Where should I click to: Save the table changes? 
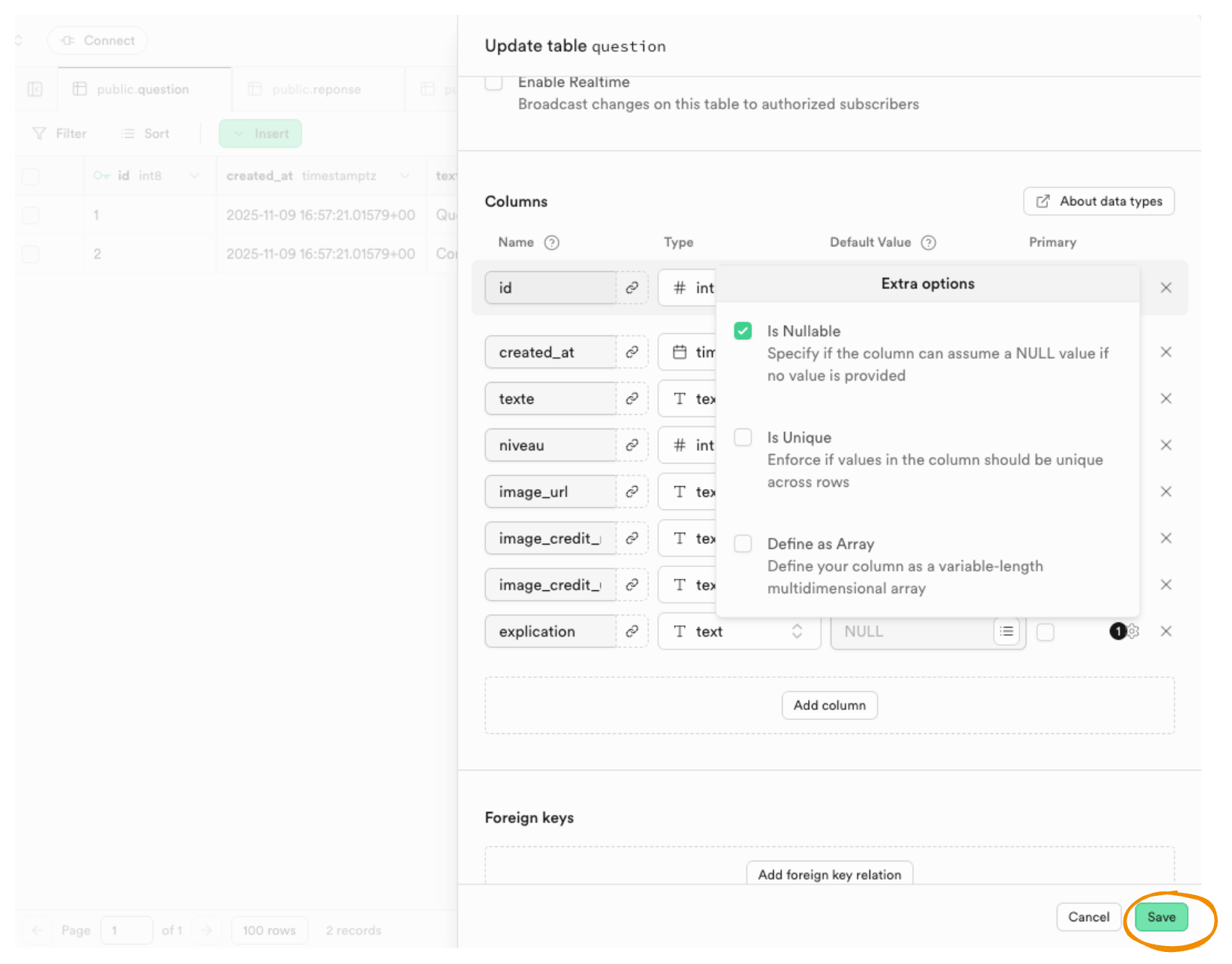tap(1160, 917)
